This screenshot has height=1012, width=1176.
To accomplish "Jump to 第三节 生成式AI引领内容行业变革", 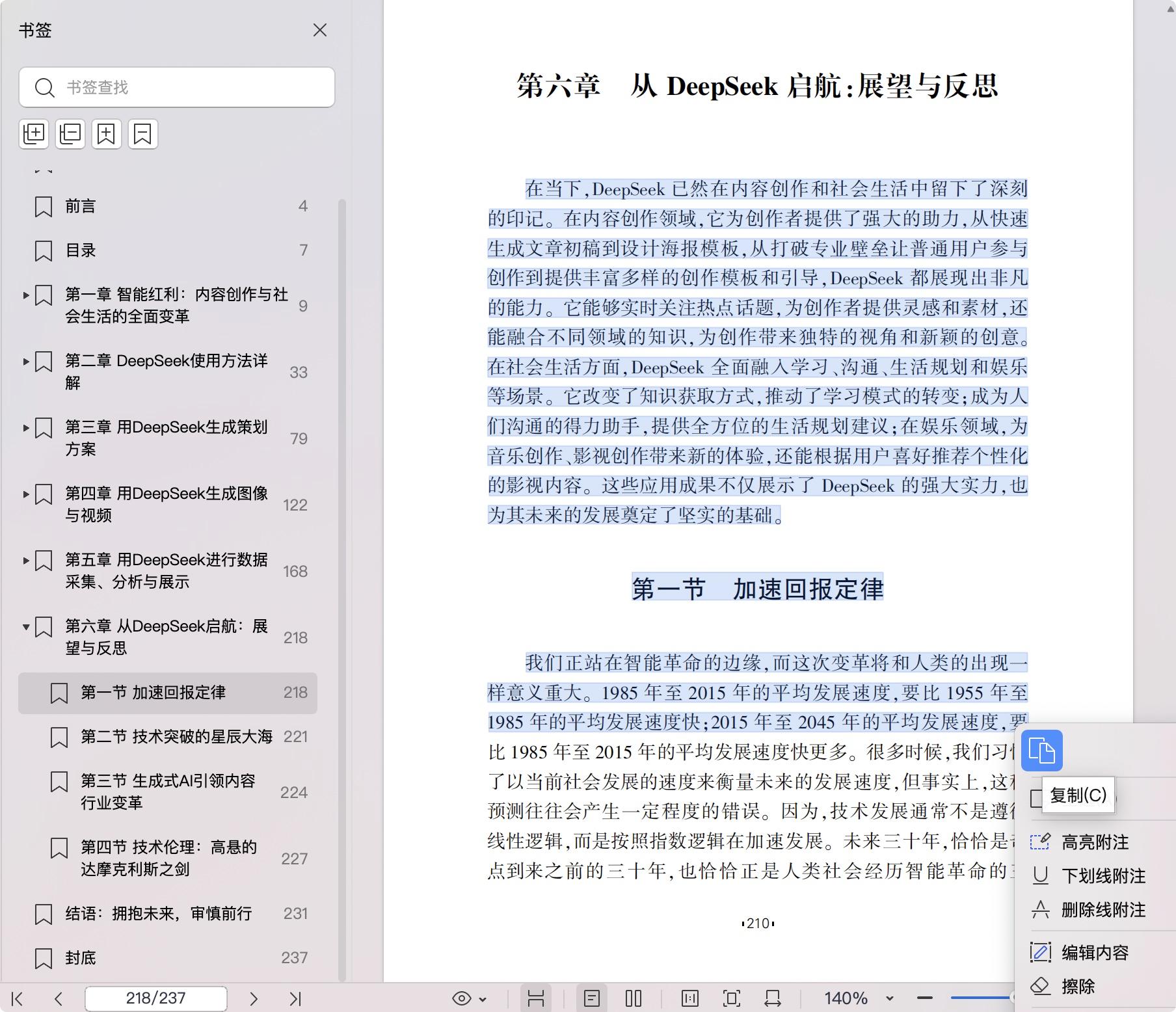I will [x=168, y=792].
